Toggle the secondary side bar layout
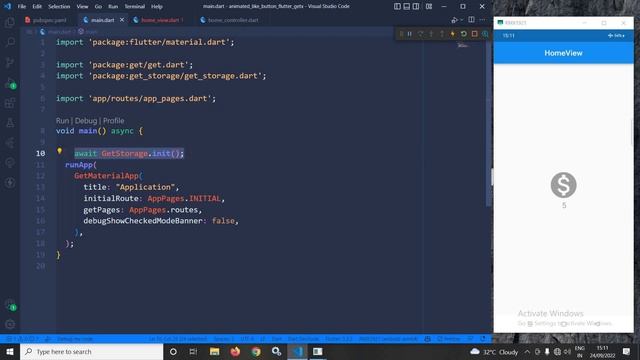Screen dimensions: 640x360 (x=416, y=6)
